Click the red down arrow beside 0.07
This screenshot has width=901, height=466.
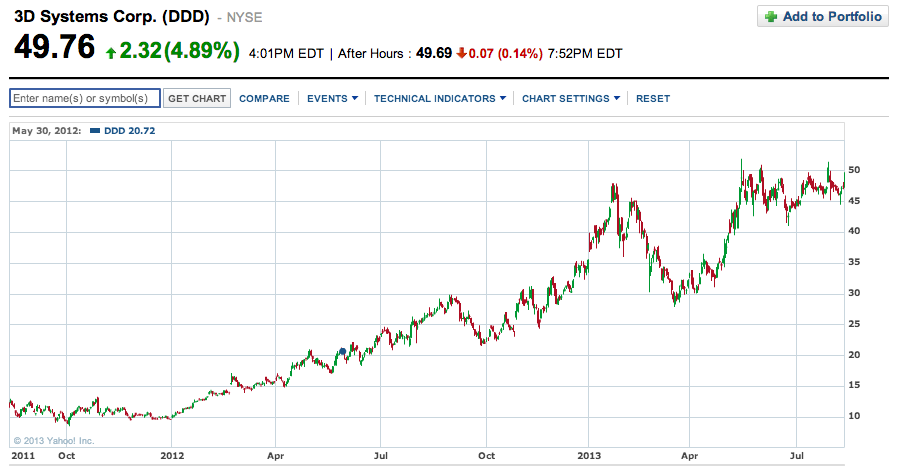461,52
